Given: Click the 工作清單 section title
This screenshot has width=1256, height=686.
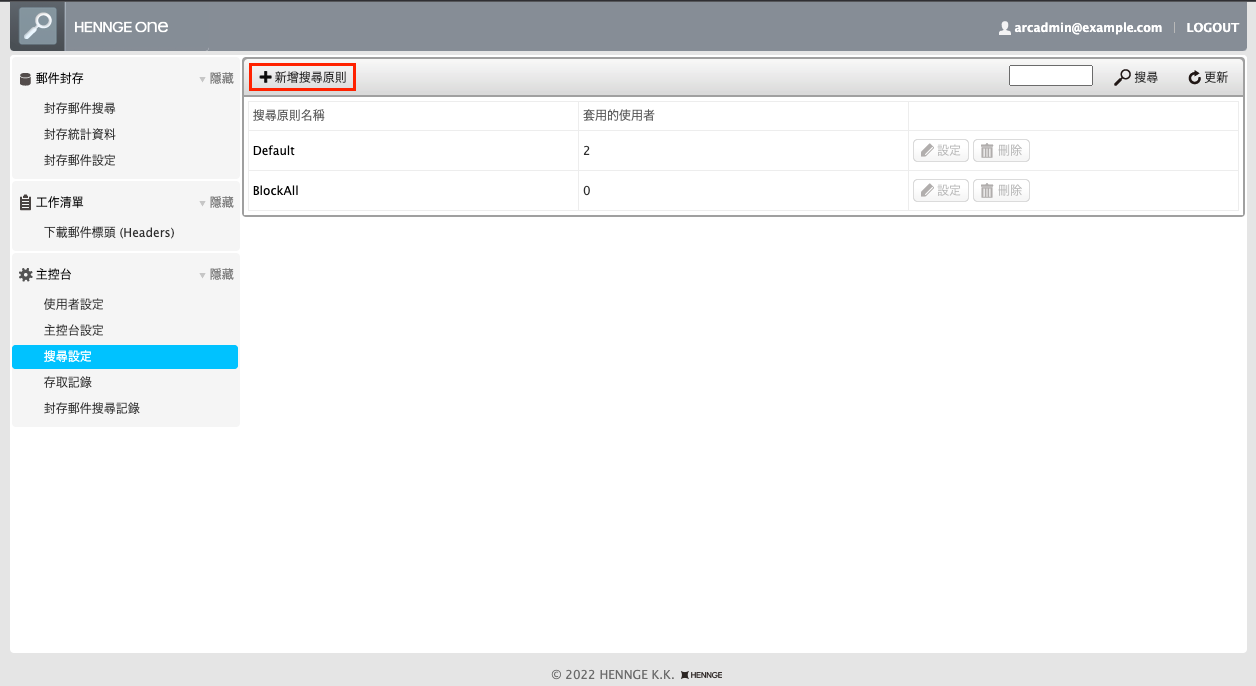Looking at the screenshot, I should coord(60,202).
